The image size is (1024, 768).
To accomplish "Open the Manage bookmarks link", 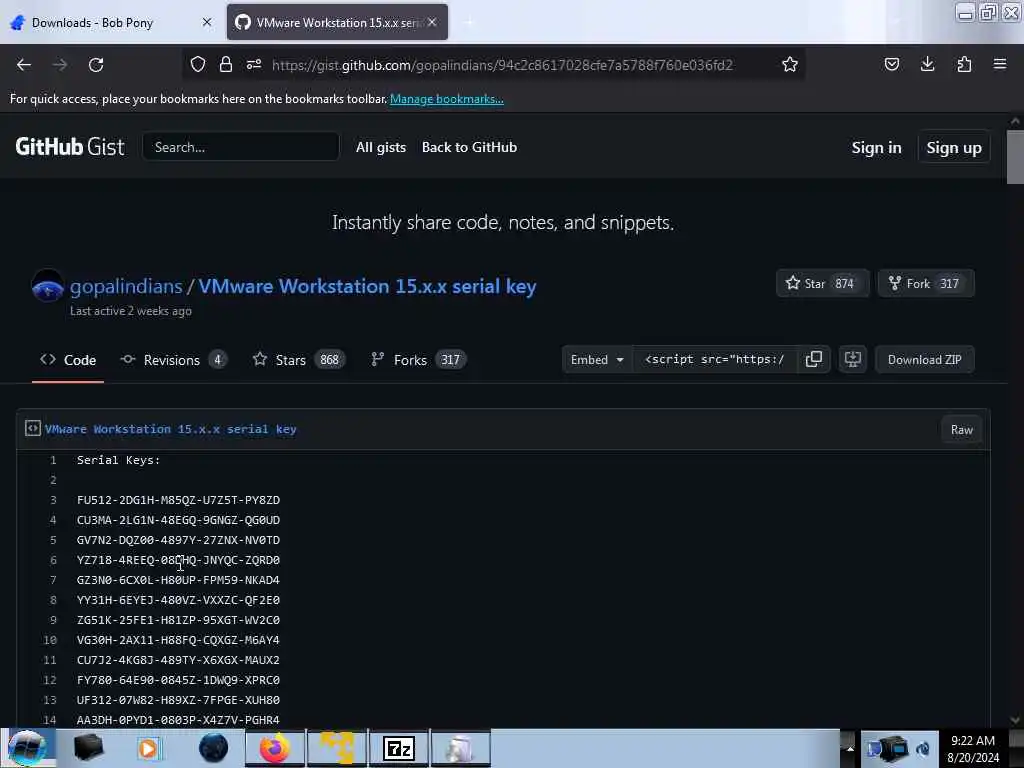I will click(x=447, y=99).
